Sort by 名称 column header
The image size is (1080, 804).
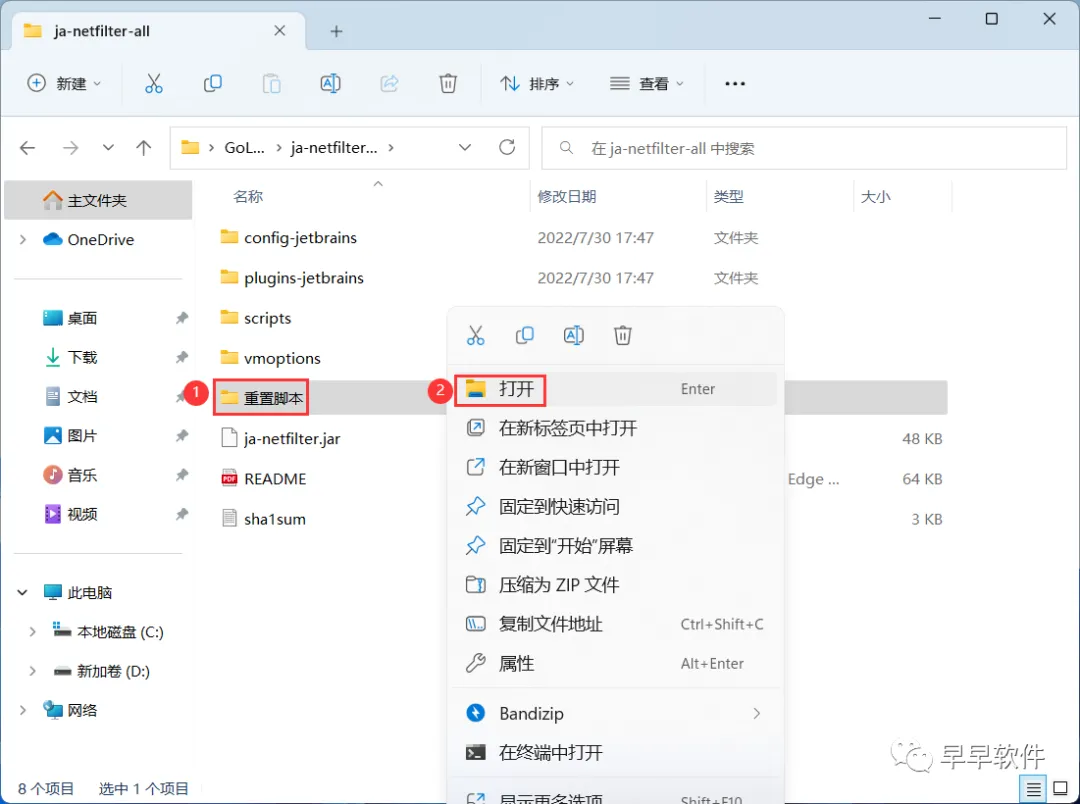click(248, 197)
